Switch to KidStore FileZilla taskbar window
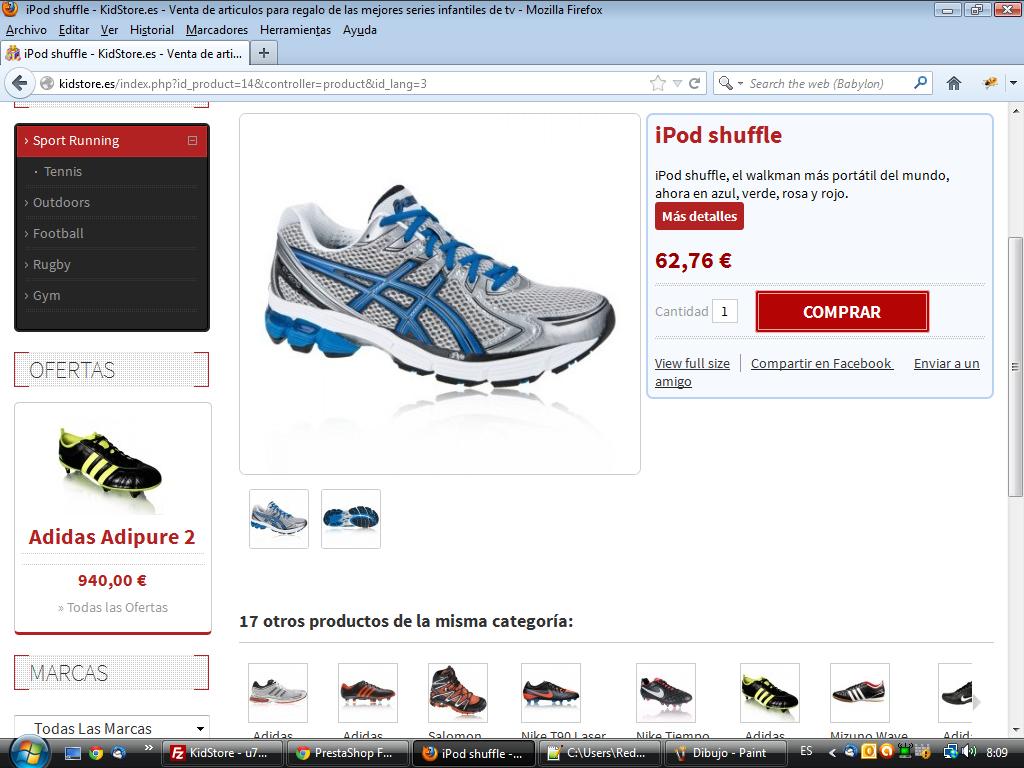Viewport: 1024px width, 768px height. tap(223, 752)
